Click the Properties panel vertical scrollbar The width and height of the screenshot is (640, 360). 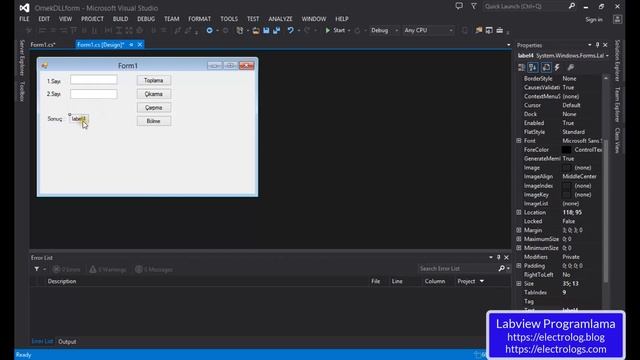click(x=606, y=211)
